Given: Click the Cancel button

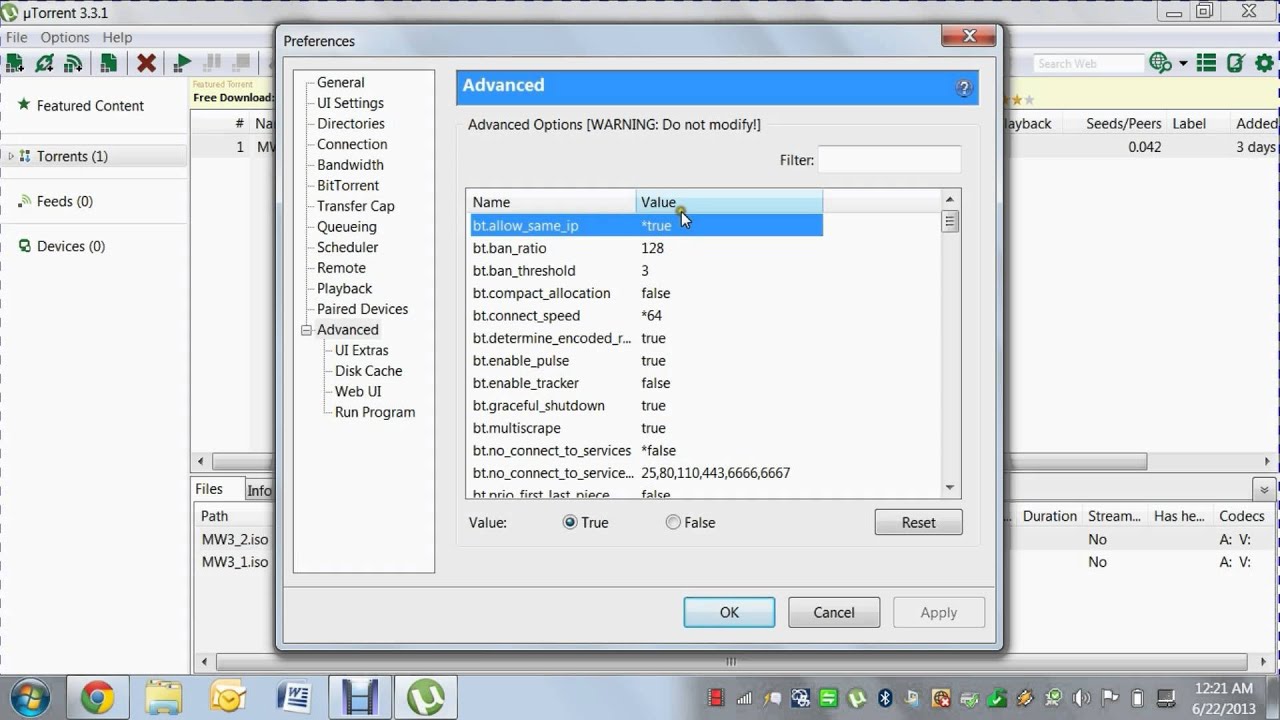Looking at the screenshot, I should pyautogui.click(x=834, y=612).
